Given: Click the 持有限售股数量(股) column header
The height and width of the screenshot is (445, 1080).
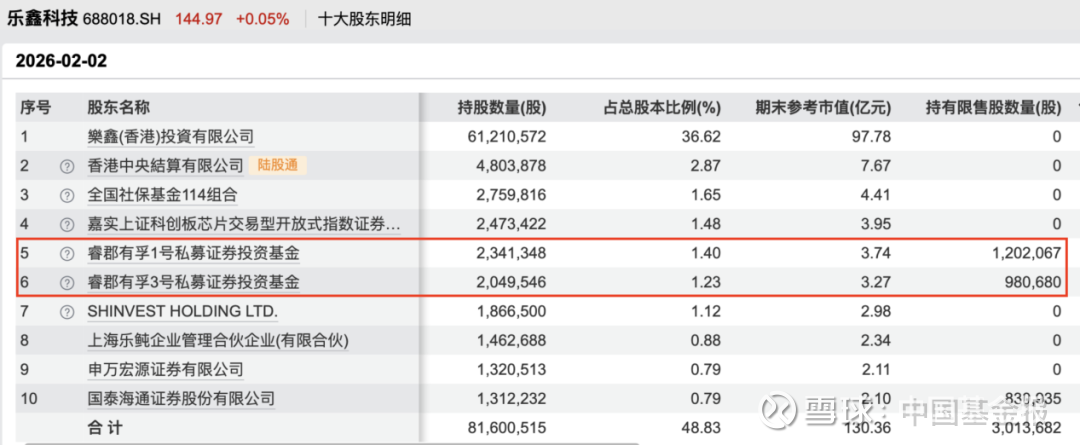Looking at the screenshot, I should pyautogui.click(x=993, y=108).
